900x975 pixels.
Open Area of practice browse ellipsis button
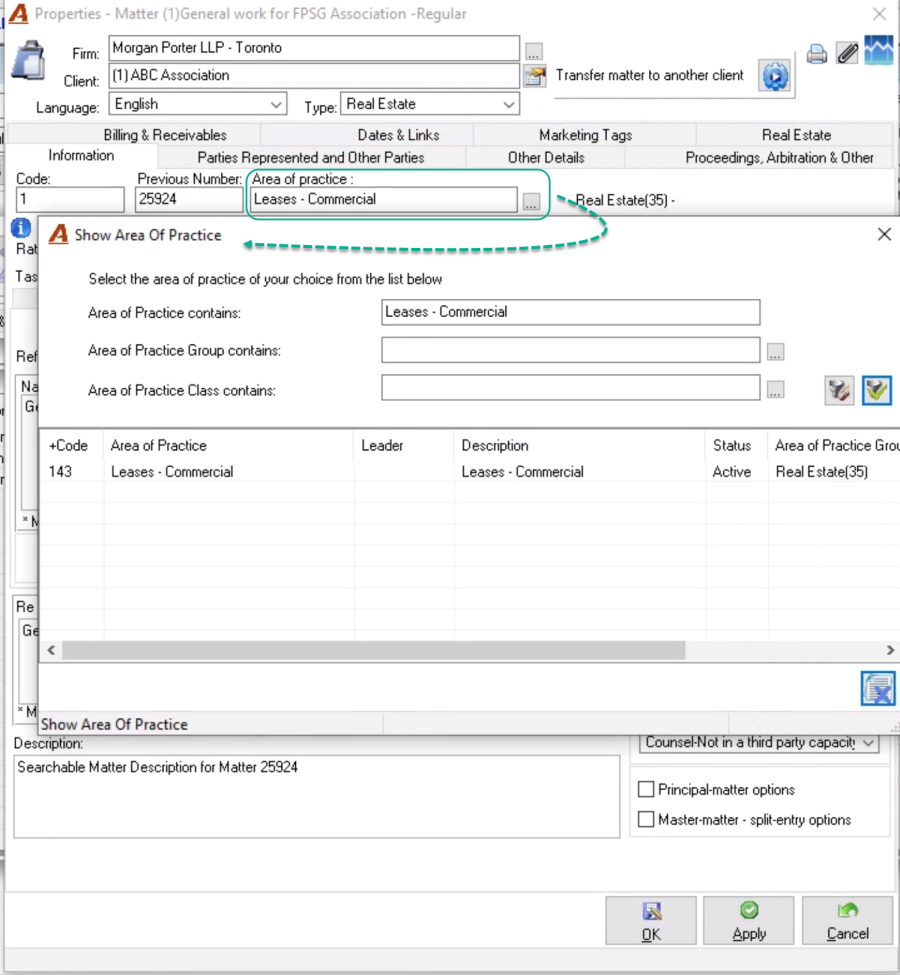[x=531, y=201]
